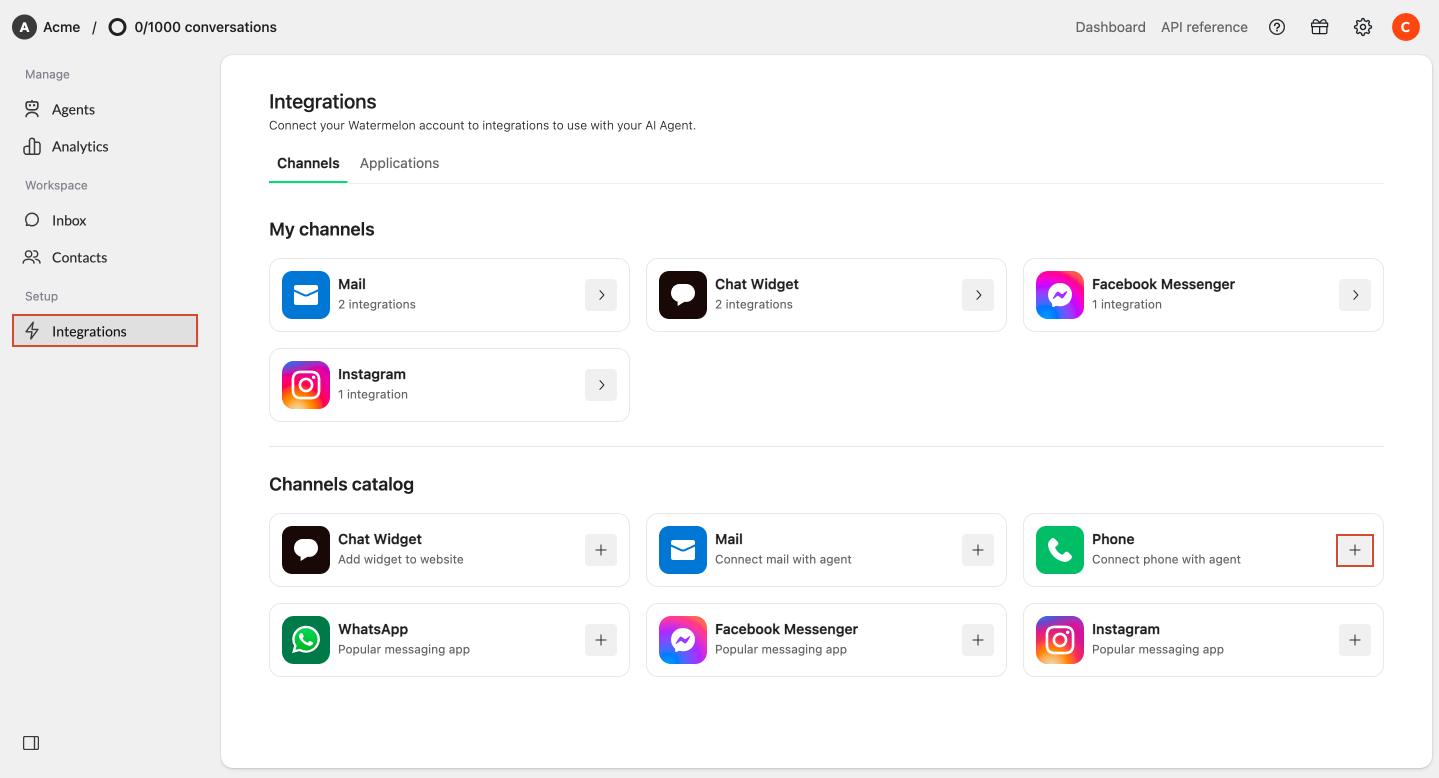Expand Facebook Messenger integrations chevron

click(1355, 295)
